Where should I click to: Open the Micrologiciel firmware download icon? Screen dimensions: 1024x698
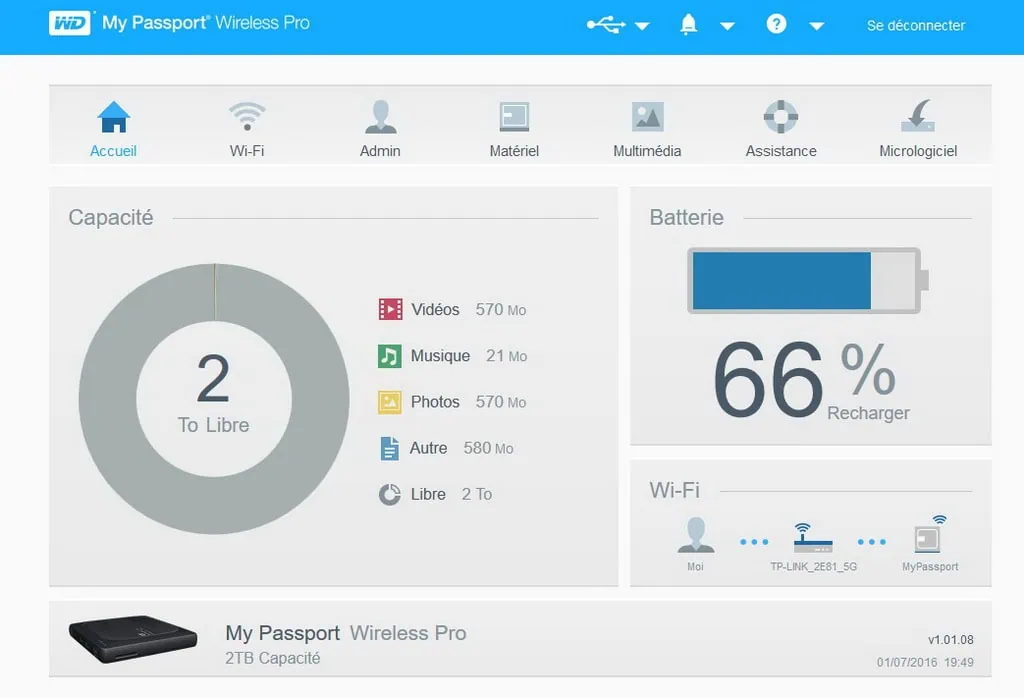click(x=917, y=118)
